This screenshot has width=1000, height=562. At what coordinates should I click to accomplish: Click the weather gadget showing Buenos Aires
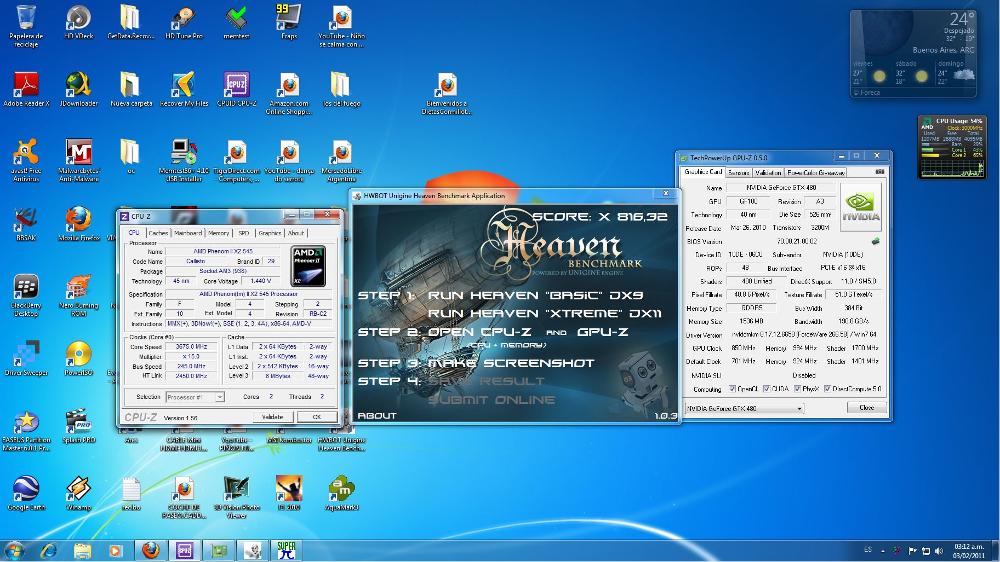(913, 54)
